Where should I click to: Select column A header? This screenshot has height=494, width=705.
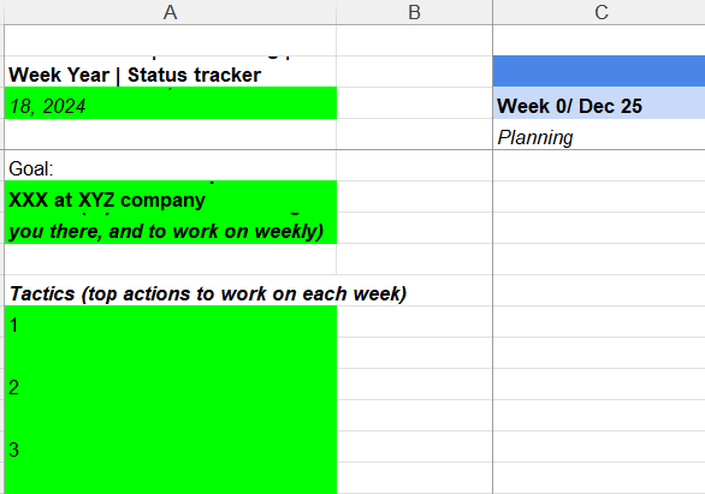coord(170,12)
